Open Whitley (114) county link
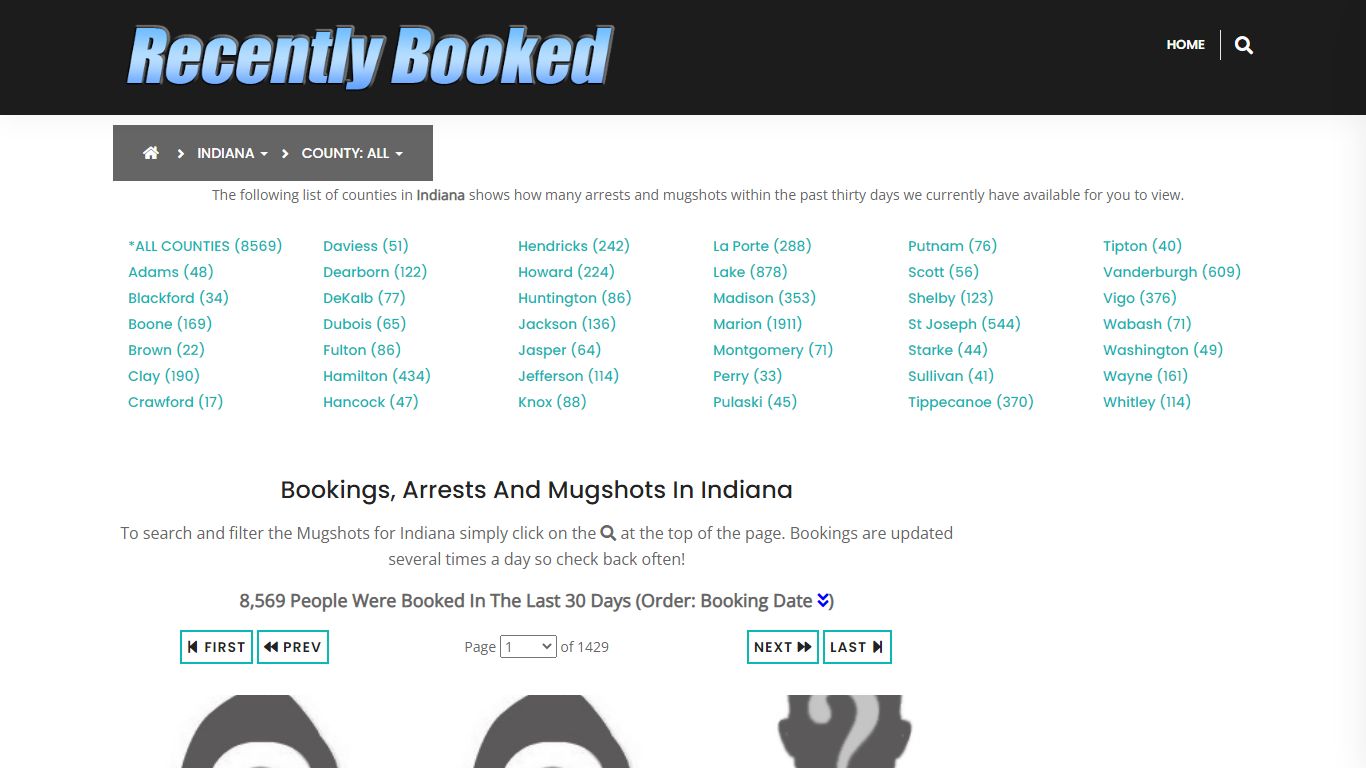The image size is (1366, 768). tap(1147, 402)
